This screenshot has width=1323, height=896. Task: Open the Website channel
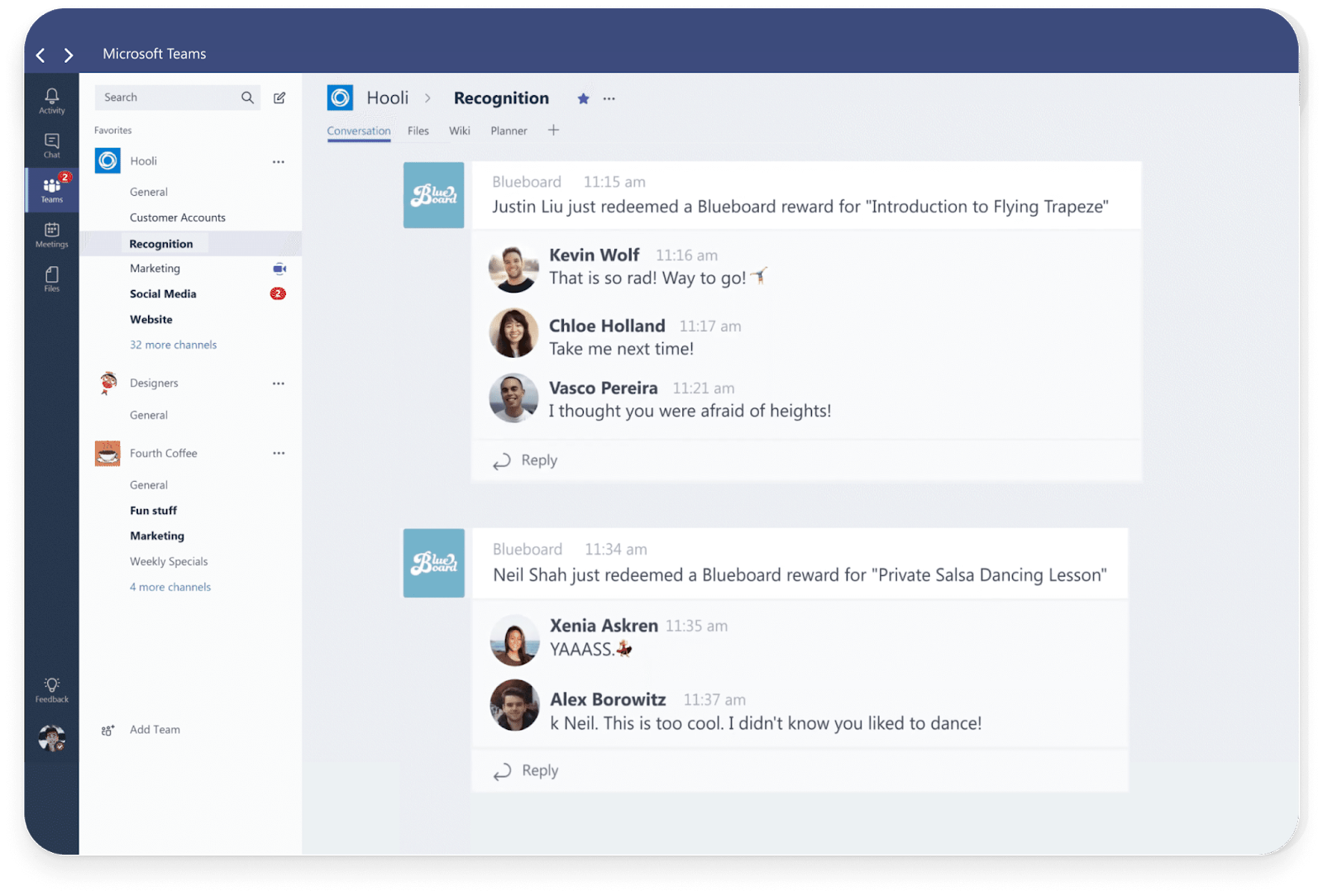click(151, 319)
